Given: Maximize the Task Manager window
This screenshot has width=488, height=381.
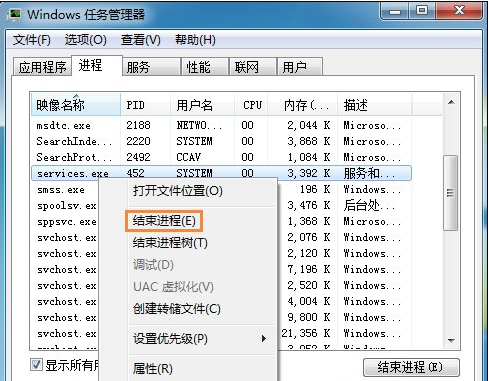Looking at the screenshot, I should pyautogui.click(x=422, y=11).
